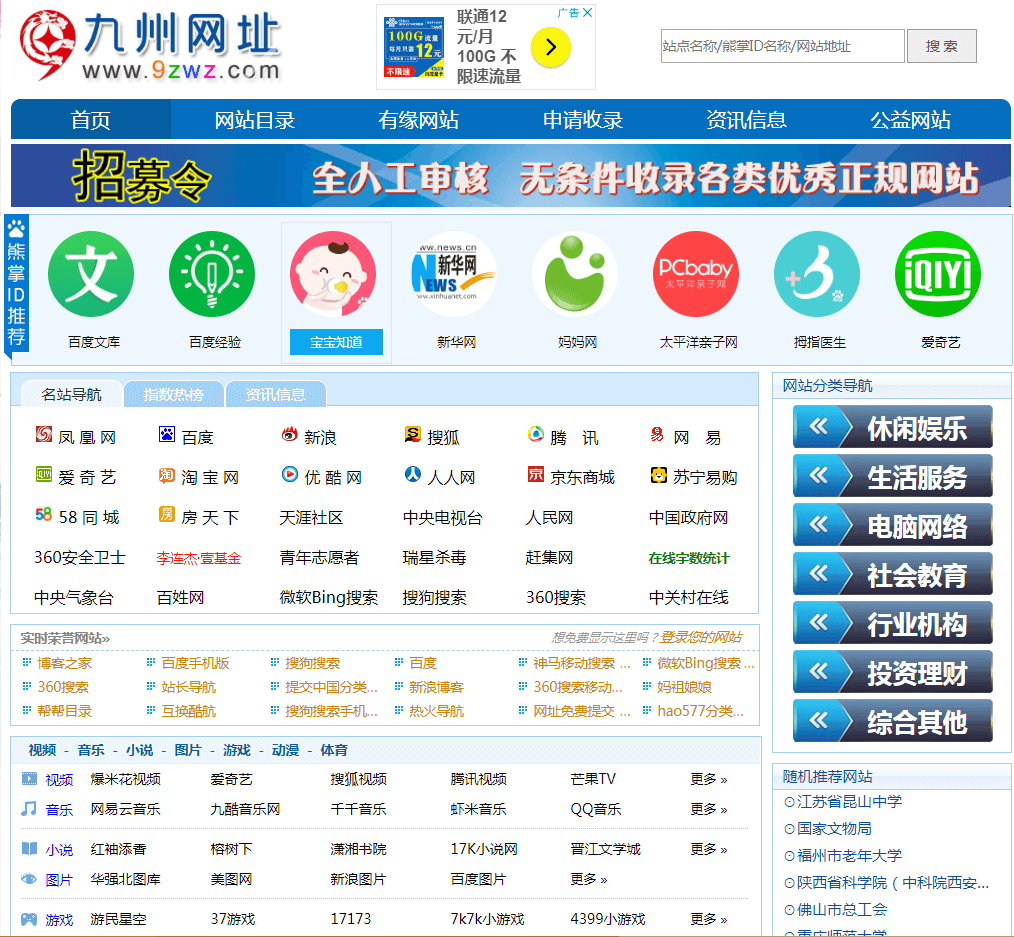Viewport: 1014px width, 937px height.
Task: Show 更多 links in the 视频 row
Action: click(708, 779)
